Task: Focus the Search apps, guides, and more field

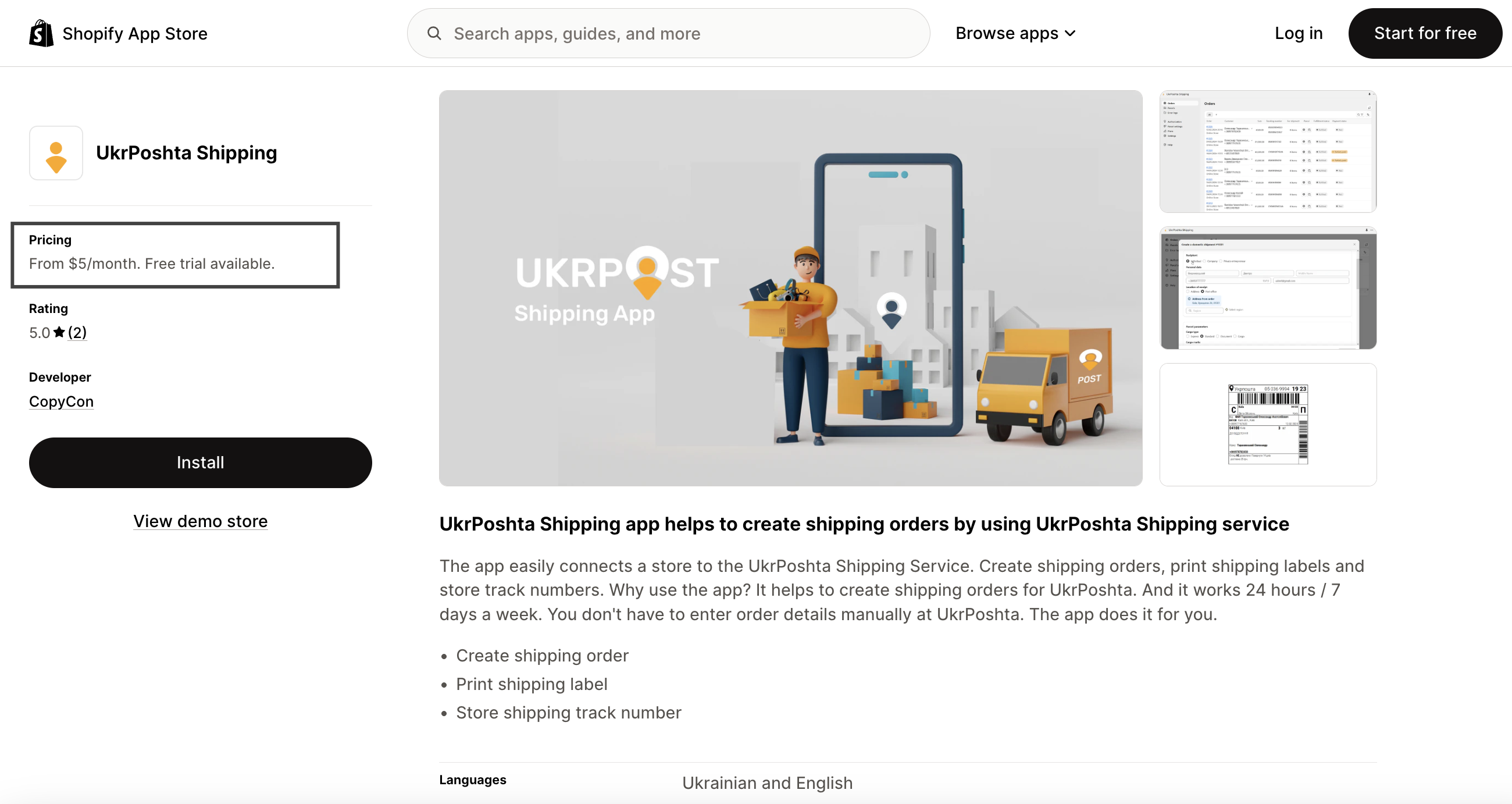Action: [x=669, y=34]
